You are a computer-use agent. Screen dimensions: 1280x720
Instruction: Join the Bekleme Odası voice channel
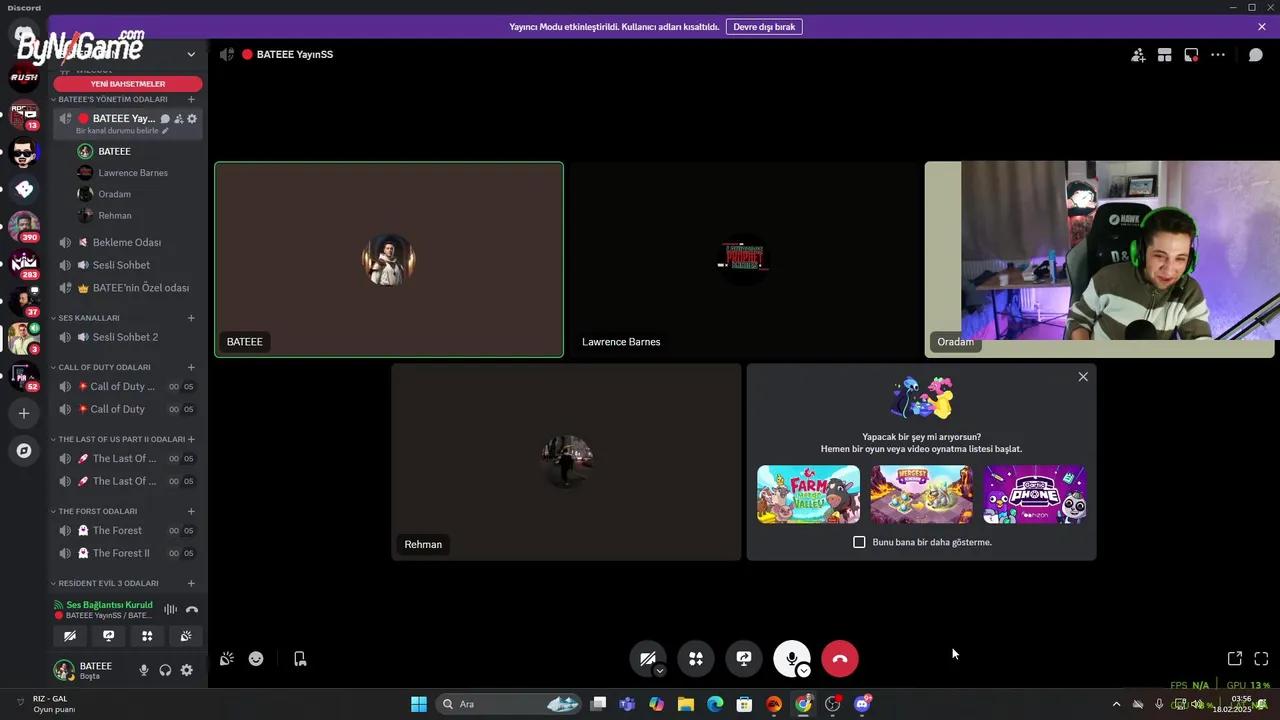tap(126, 242)
